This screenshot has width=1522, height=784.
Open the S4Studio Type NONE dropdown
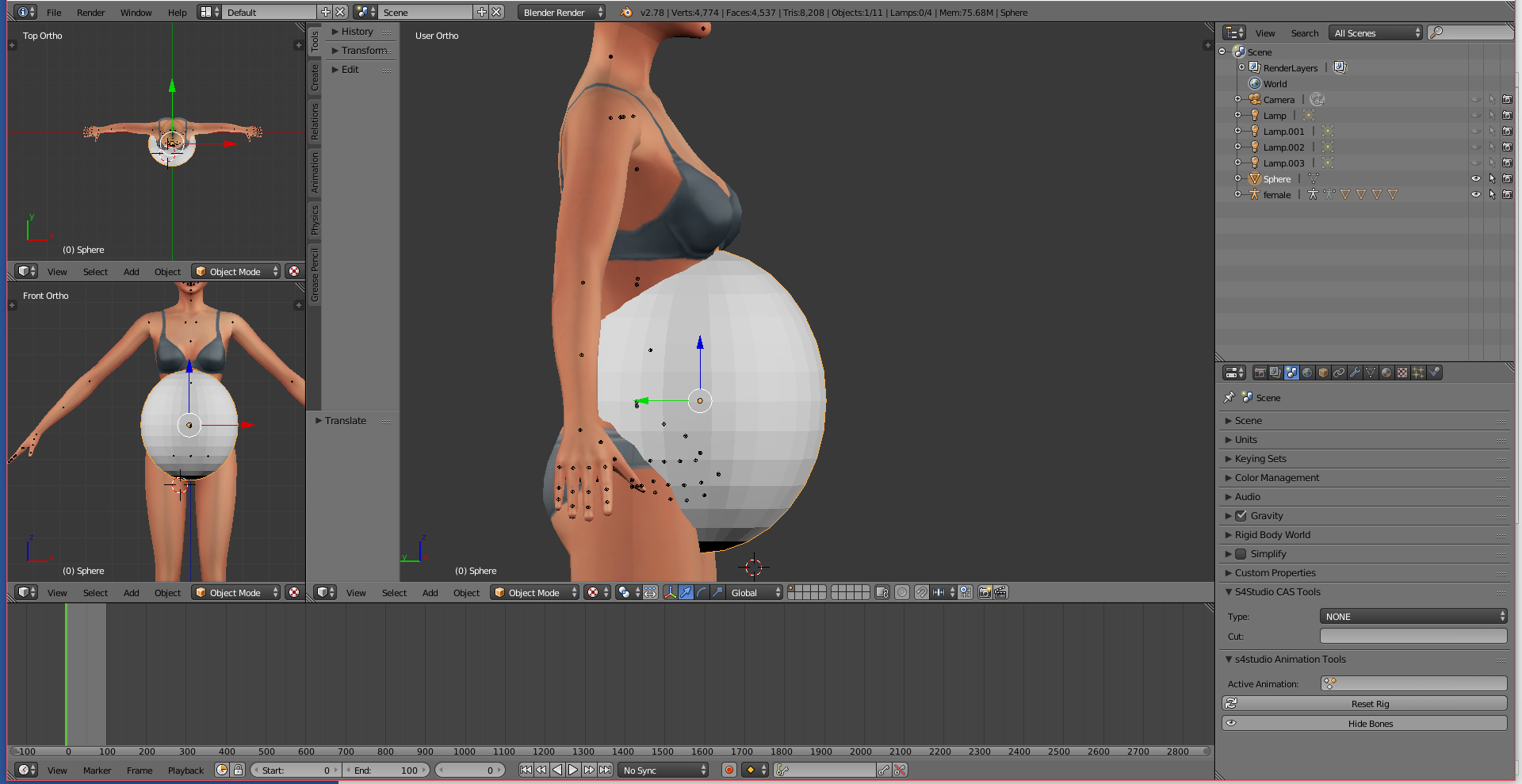click(1413, 617)
